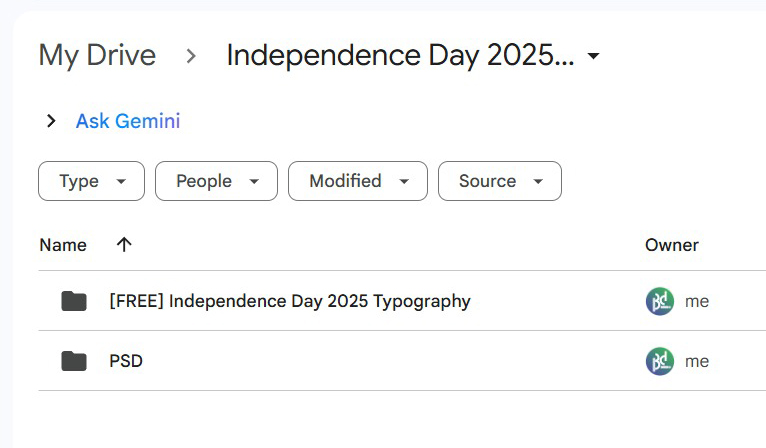The height and width of the screenshot is (448, 766).
Task: Open the Independence Day 2025 folder menu arrow
Action: point(593,56)
